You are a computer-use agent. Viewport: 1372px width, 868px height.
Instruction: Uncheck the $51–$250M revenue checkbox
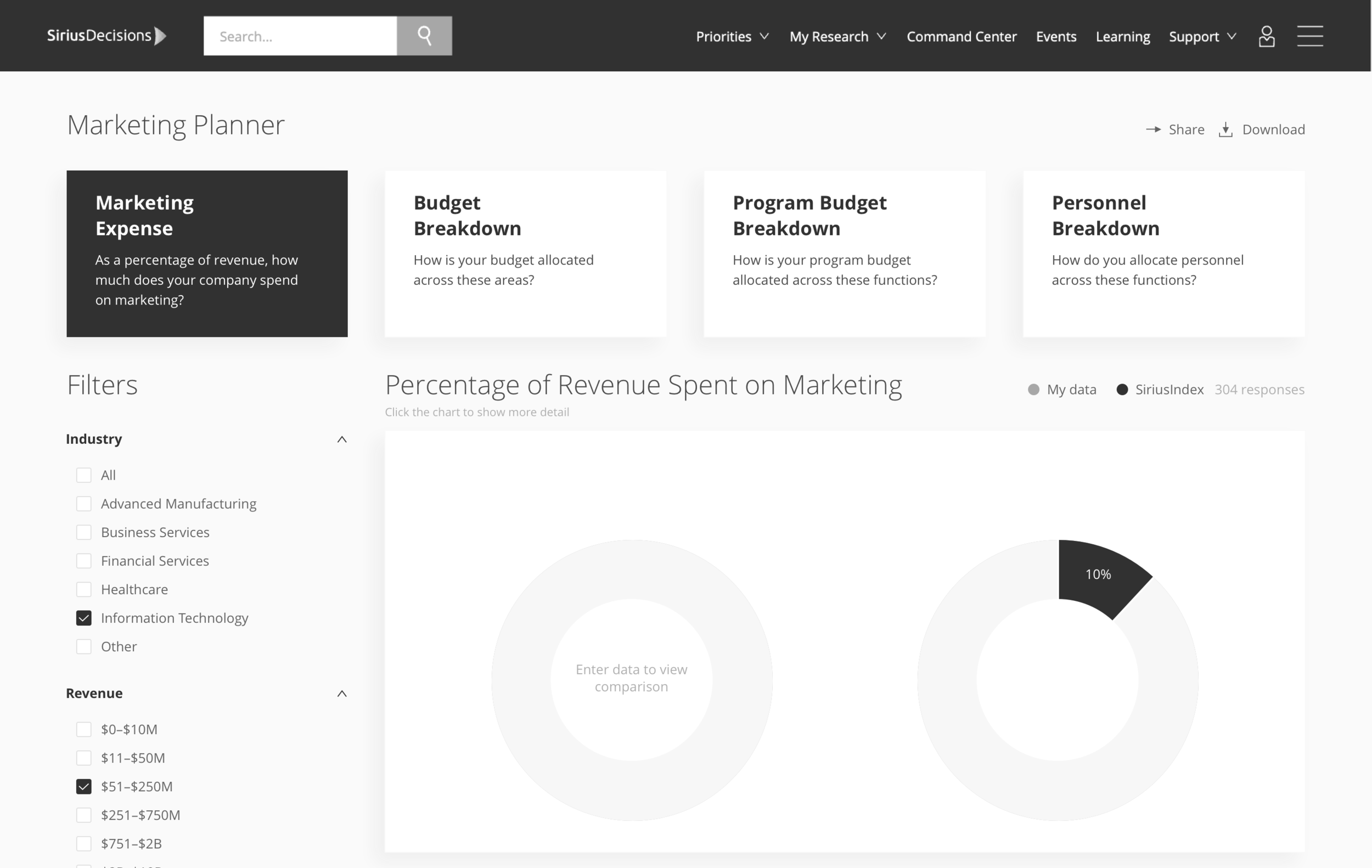tap(84, 787)
